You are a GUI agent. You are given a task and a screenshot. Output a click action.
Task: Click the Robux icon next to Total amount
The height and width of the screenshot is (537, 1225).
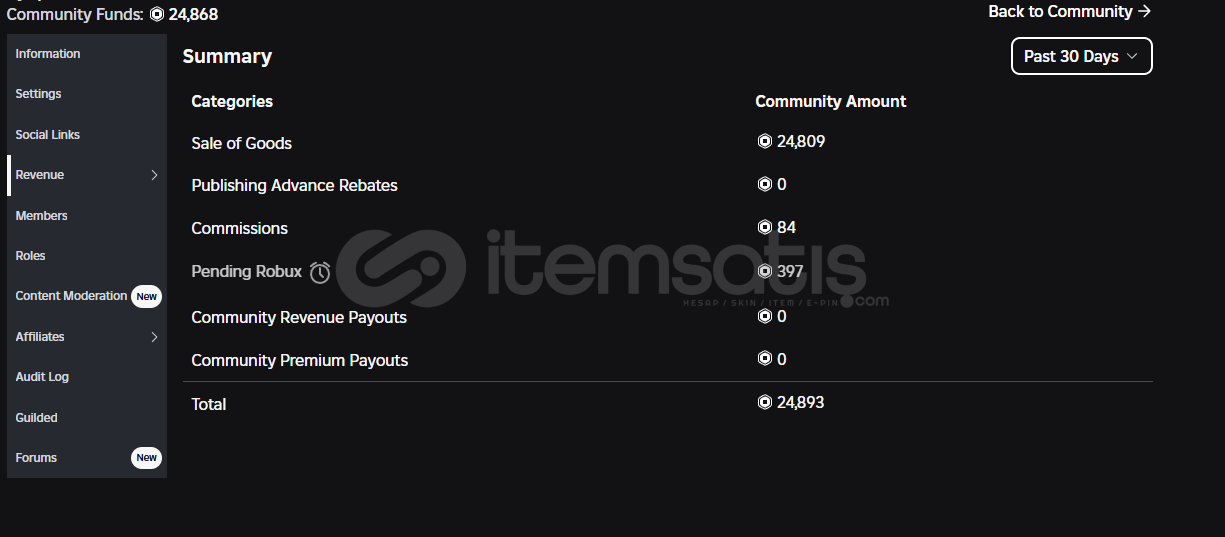click(x=765, y=402)
